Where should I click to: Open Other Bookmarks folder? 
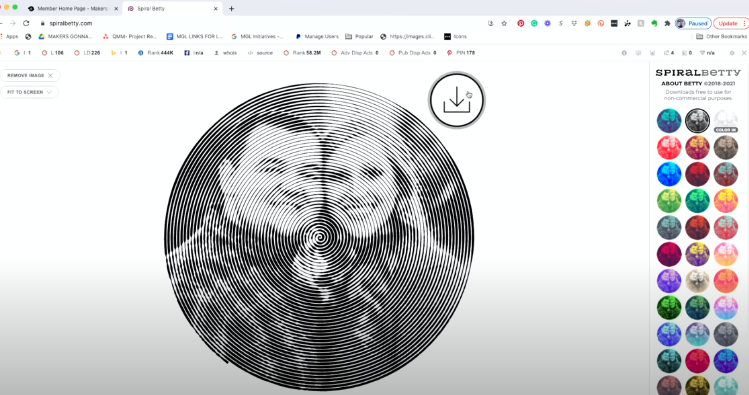click(x=722, y=36)
